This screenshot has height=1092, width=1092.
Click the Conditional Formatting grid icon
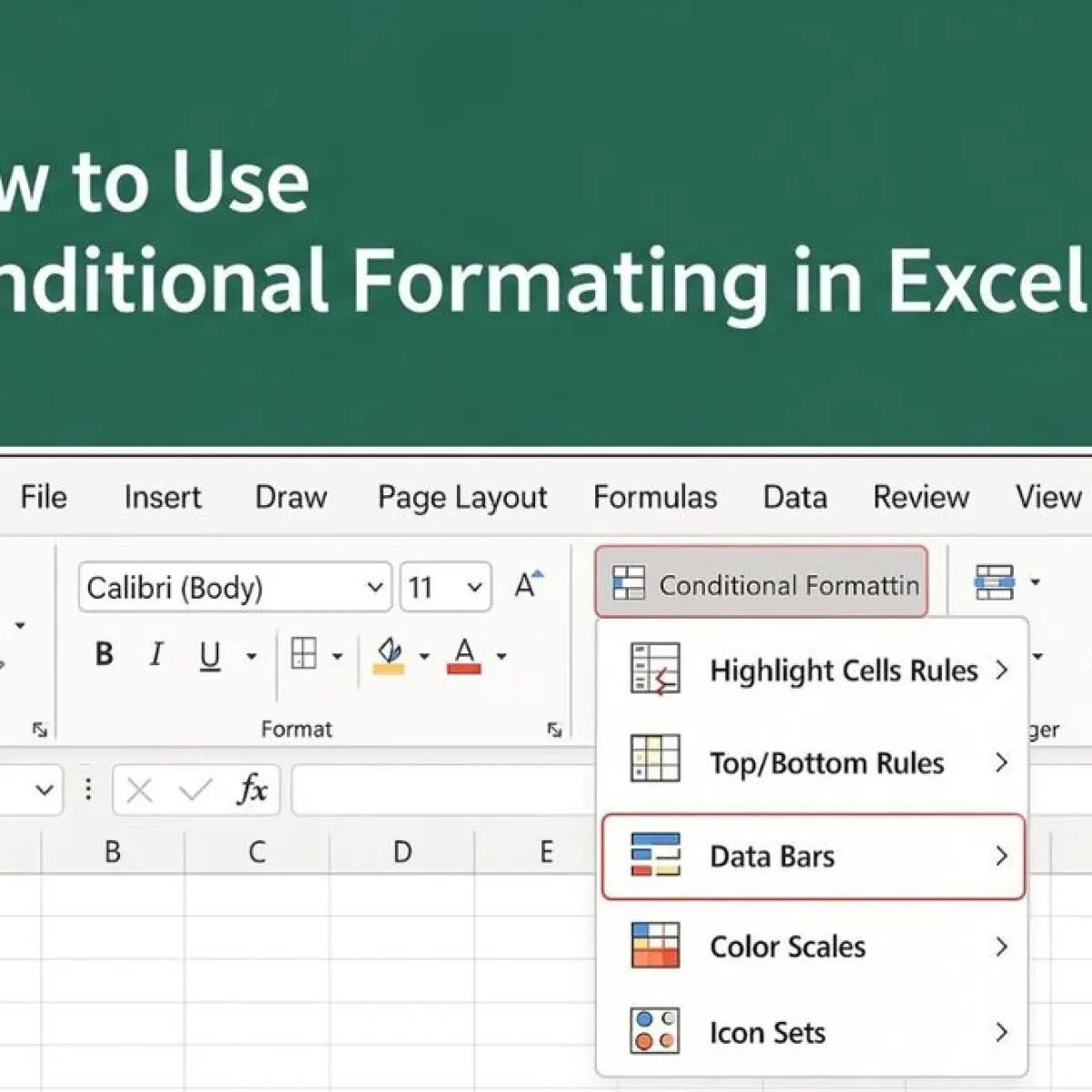pyautogui.click(x=628, y=583)
